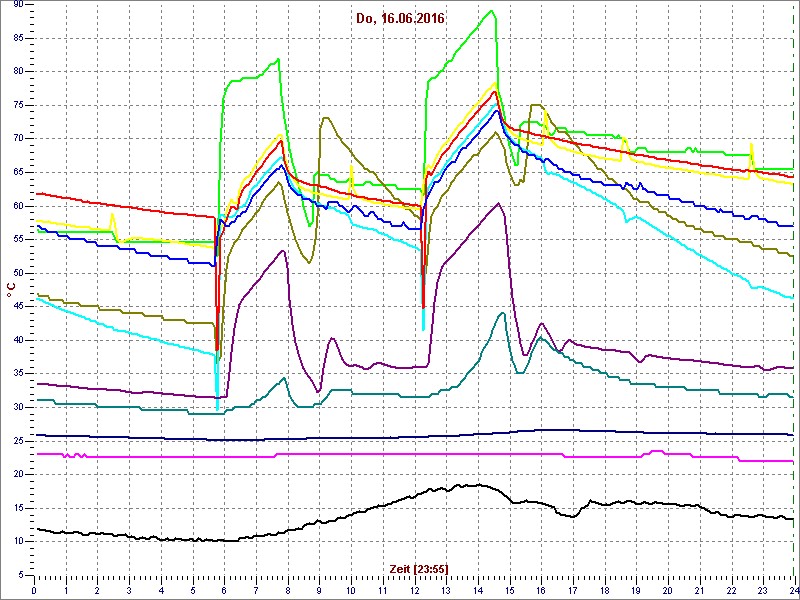Click hour 18 on the time axis

click(x=604, y=590)
